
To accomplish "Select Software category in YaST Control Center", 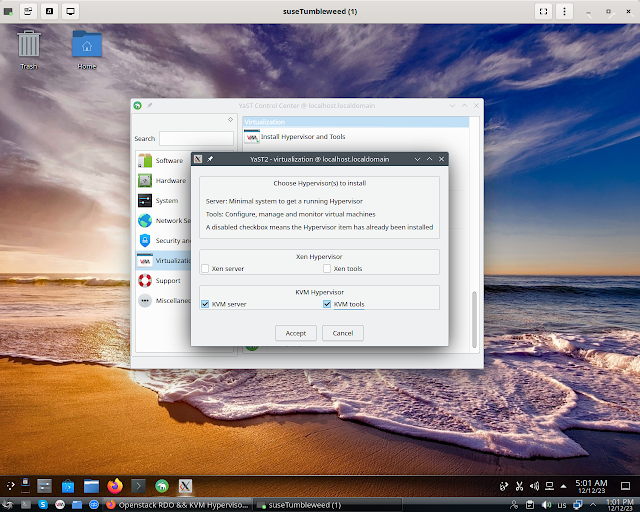I will [x=163, y=160].
